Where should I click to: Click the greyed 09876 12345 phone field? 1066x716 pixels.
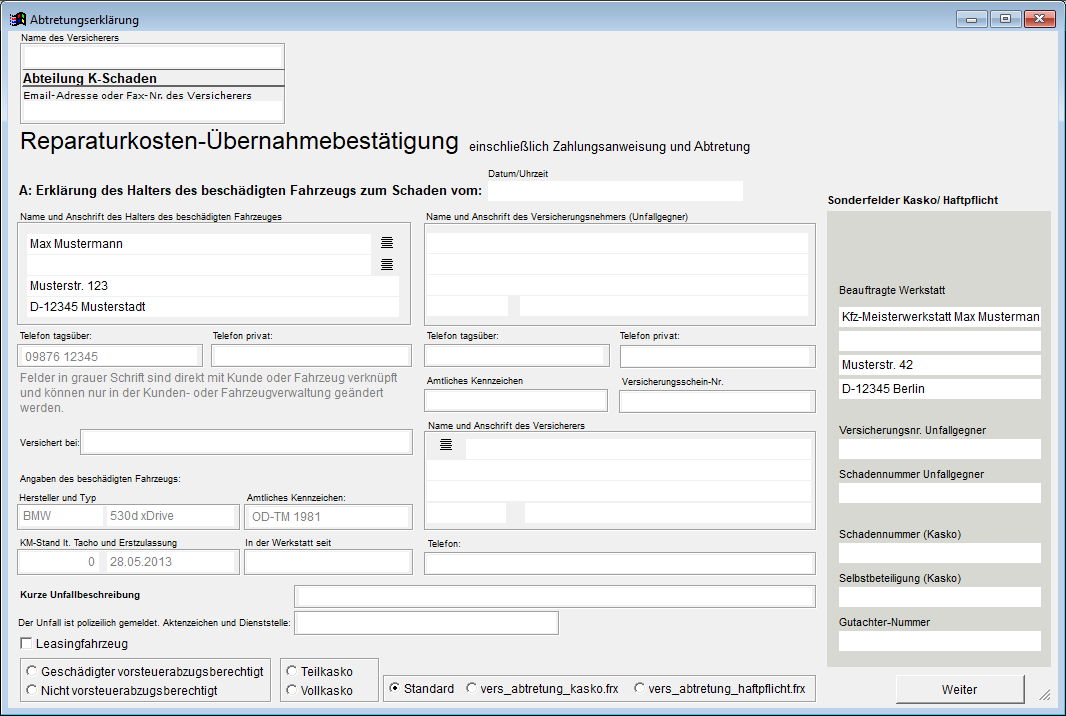pyautogui.click(x=110, y=356)
